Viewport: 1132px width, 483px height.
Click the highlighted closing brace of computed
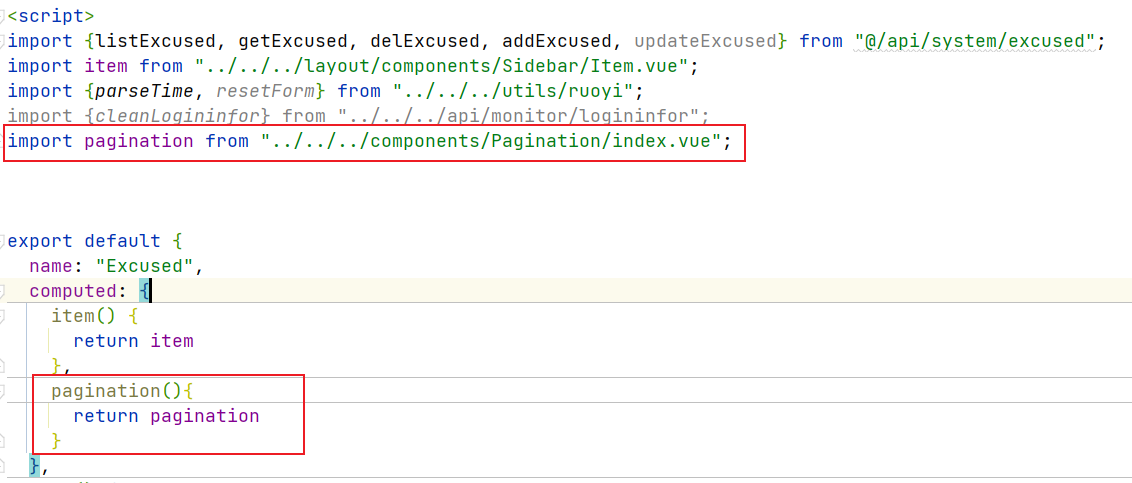pos(35,466)
